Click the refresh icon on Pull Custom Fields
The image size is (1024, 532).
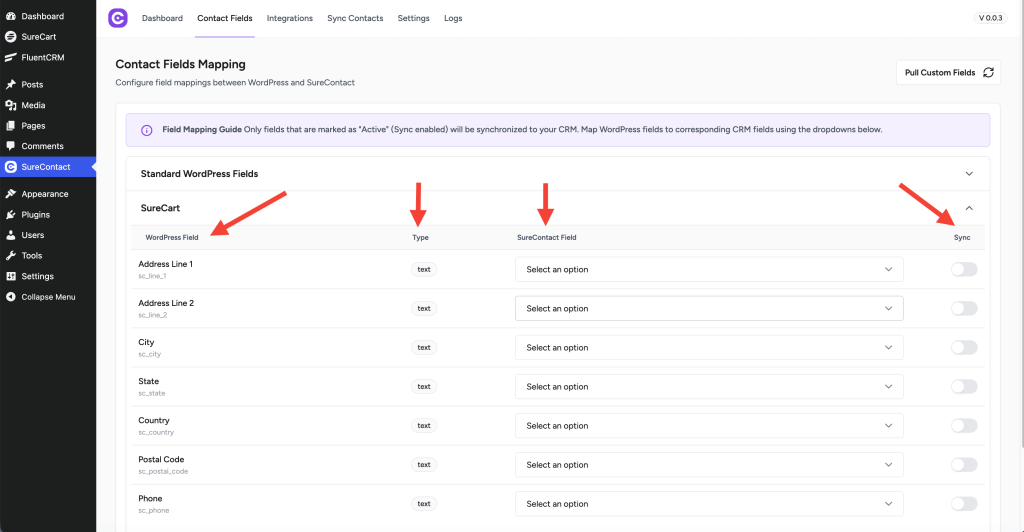pyautogui.click(x=988, y=72)
